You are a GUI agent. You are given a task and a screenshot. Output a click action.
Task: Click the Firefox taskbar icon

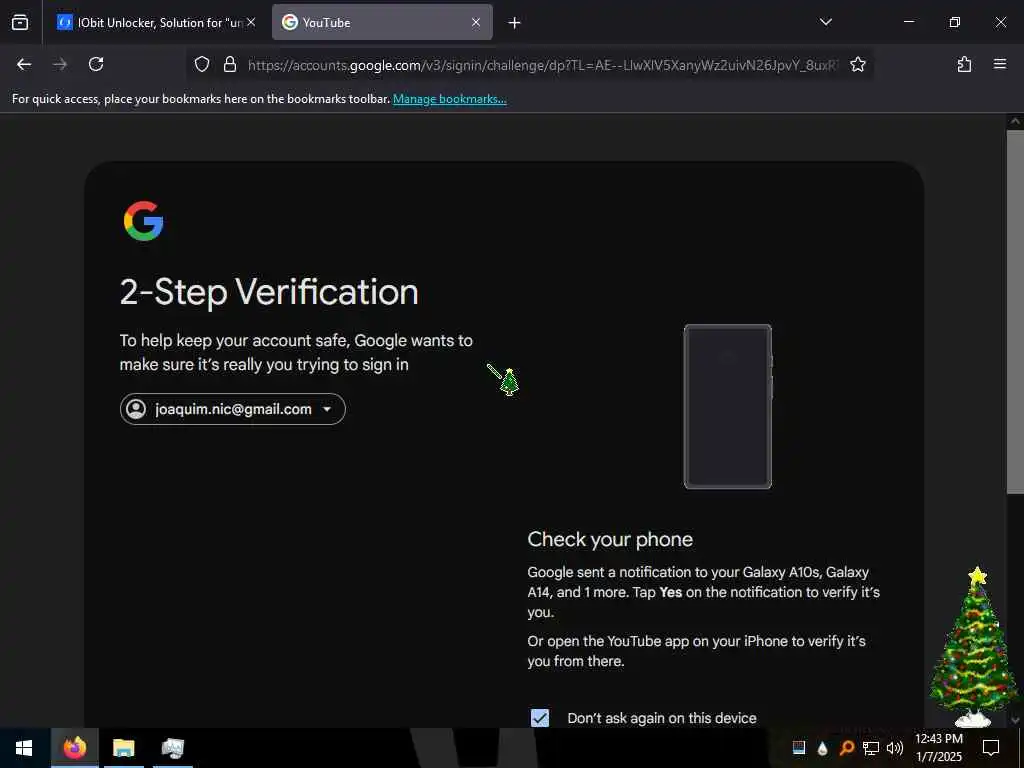tap(74, 748)
